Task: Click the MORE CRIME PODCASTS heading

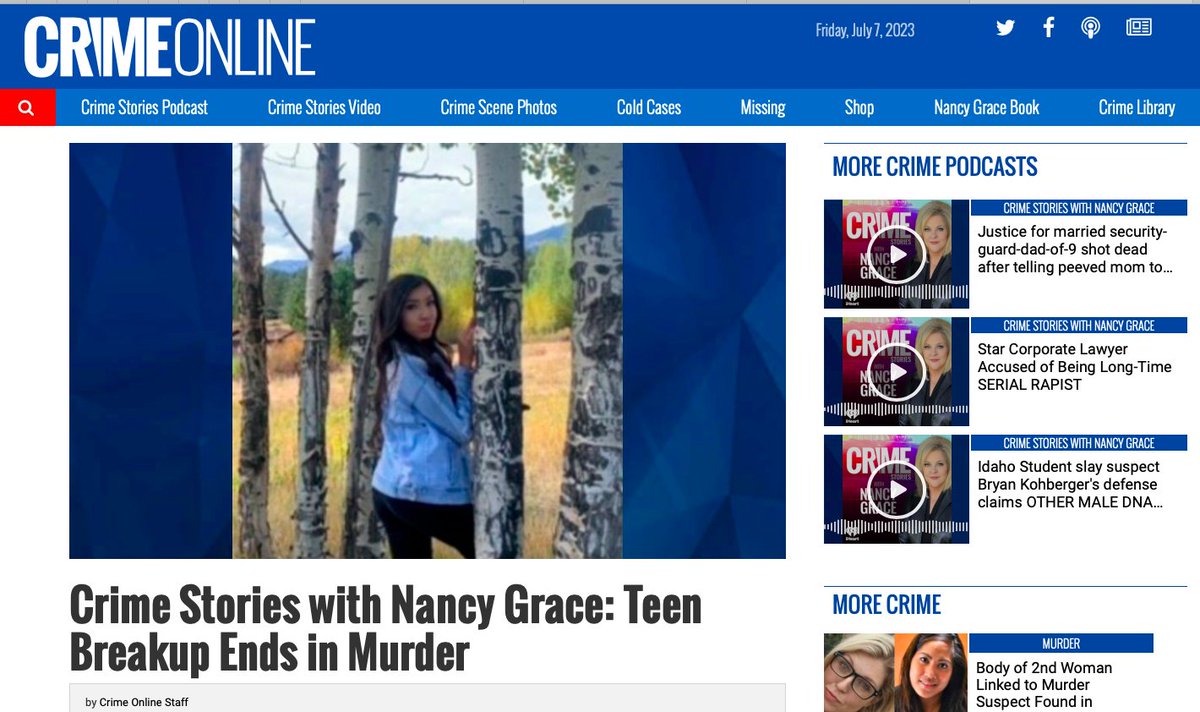Action: (935, 167)
